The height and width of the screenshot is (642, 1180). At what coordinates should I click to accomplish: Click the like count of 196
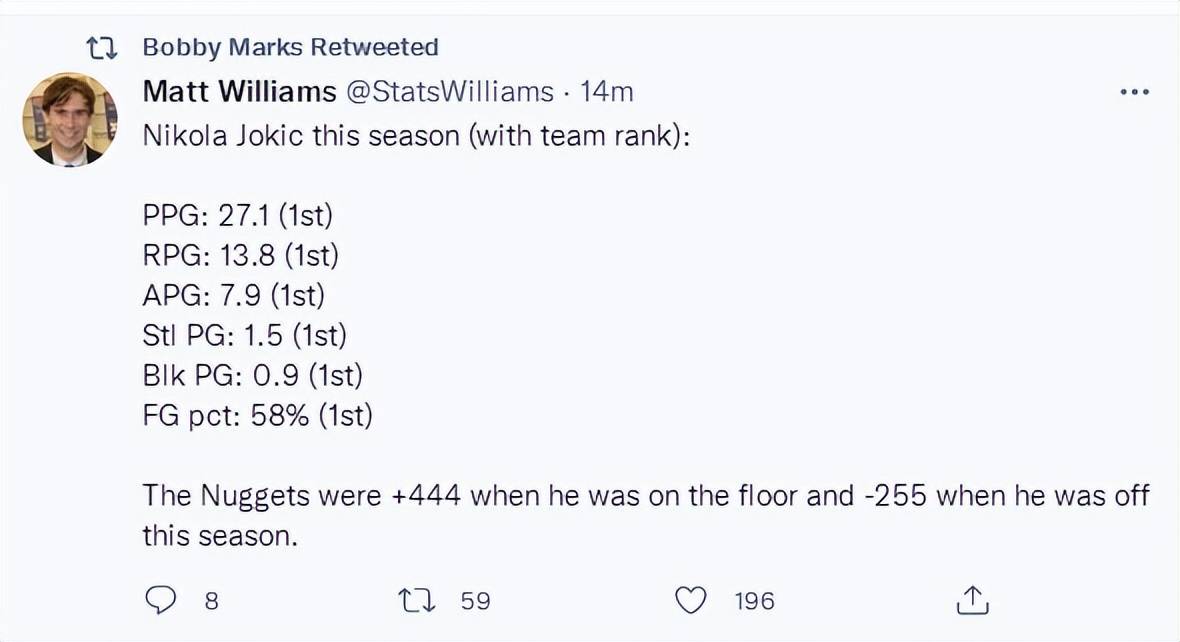point(754,601)
